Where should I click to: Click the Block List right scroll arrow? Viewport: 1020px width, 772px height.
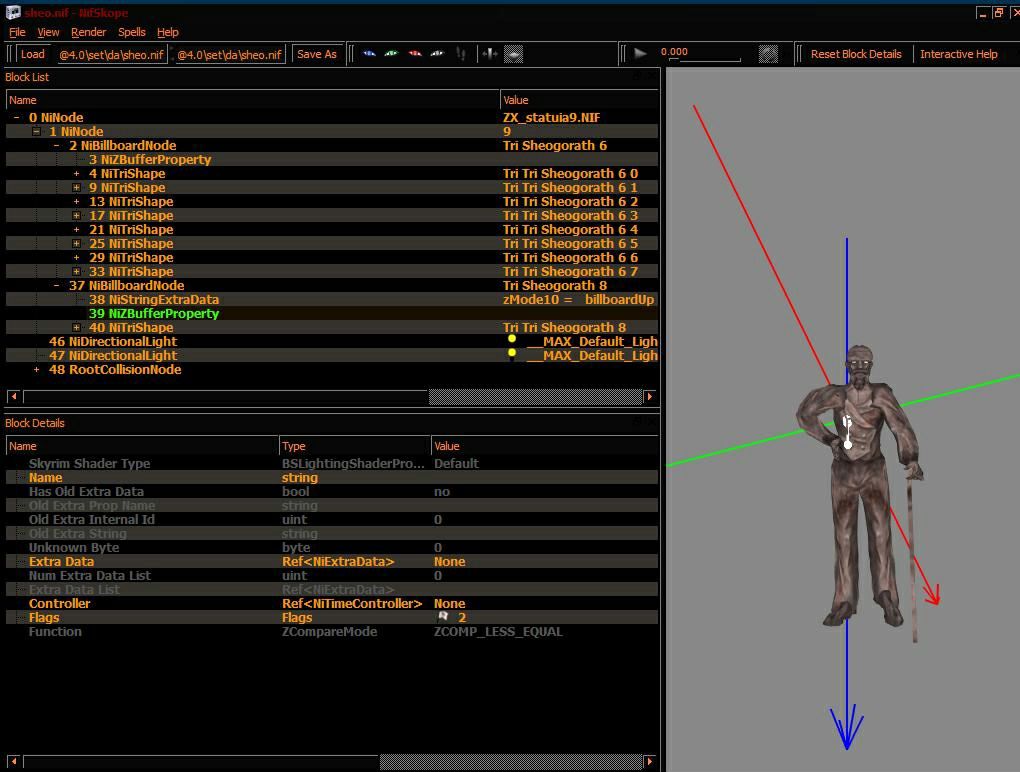(x=649, y=396)
